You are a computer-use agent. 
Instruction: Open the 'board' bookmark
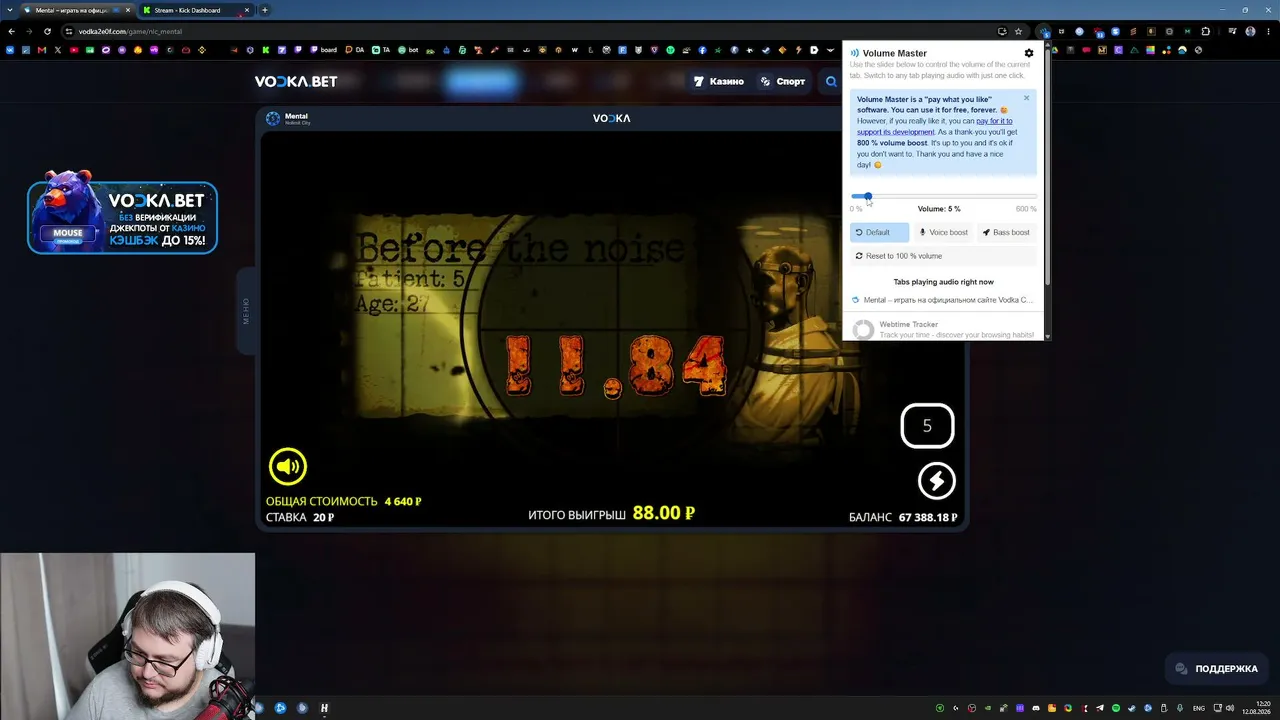(323, 50)
